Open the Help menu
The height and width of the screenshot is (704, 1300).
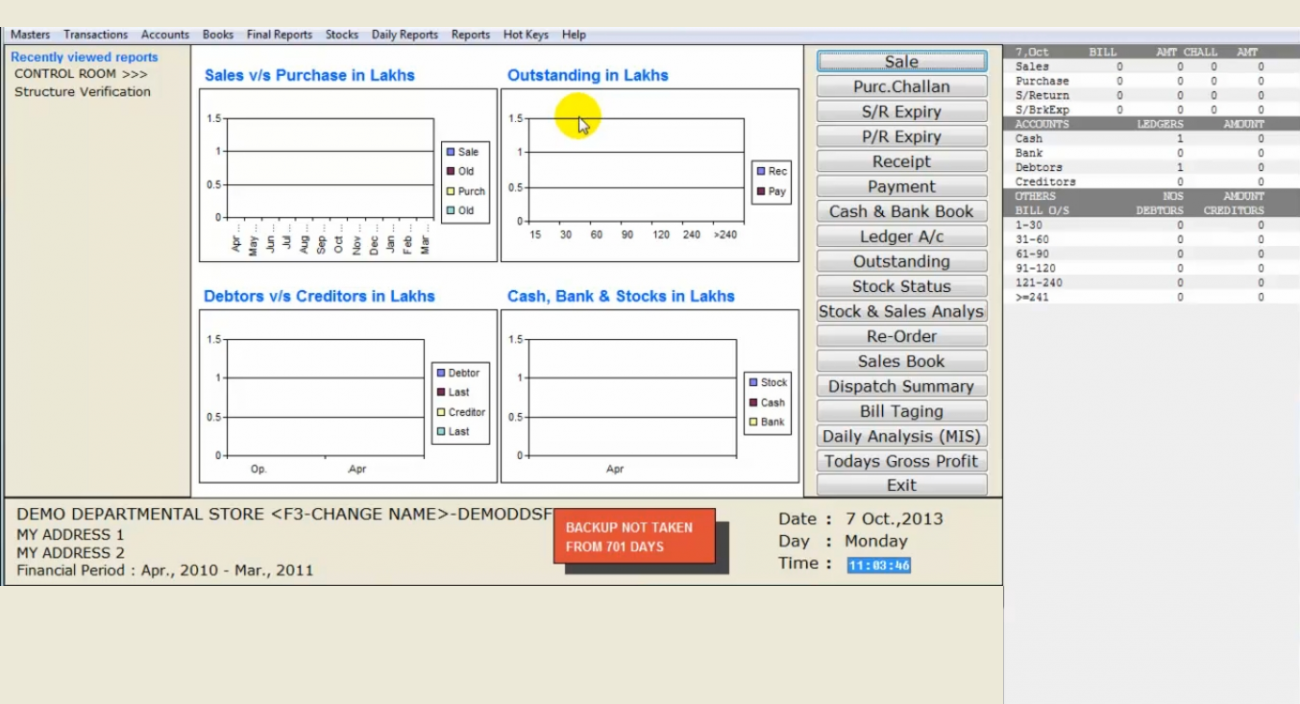pyautogui.click(x=574, y=34)
